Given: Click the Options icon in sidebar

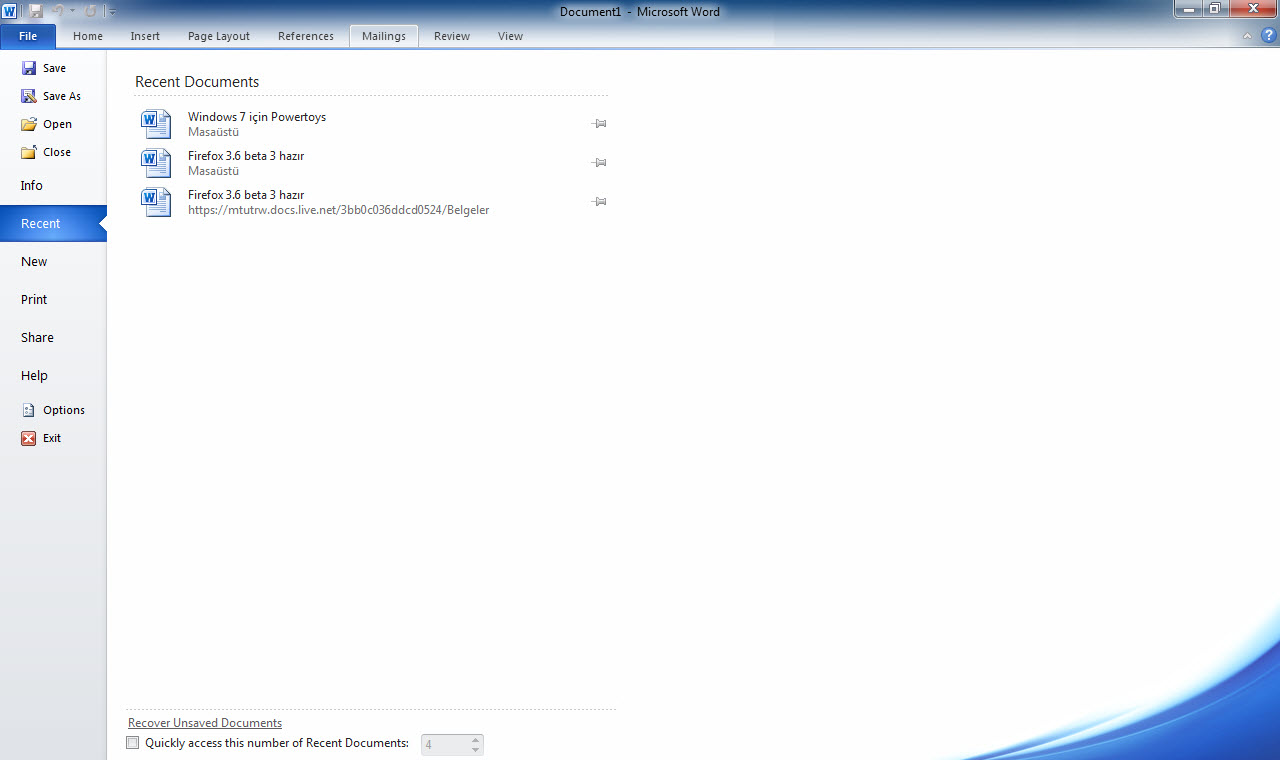Looking at the screenshot, I should point(29,410).
